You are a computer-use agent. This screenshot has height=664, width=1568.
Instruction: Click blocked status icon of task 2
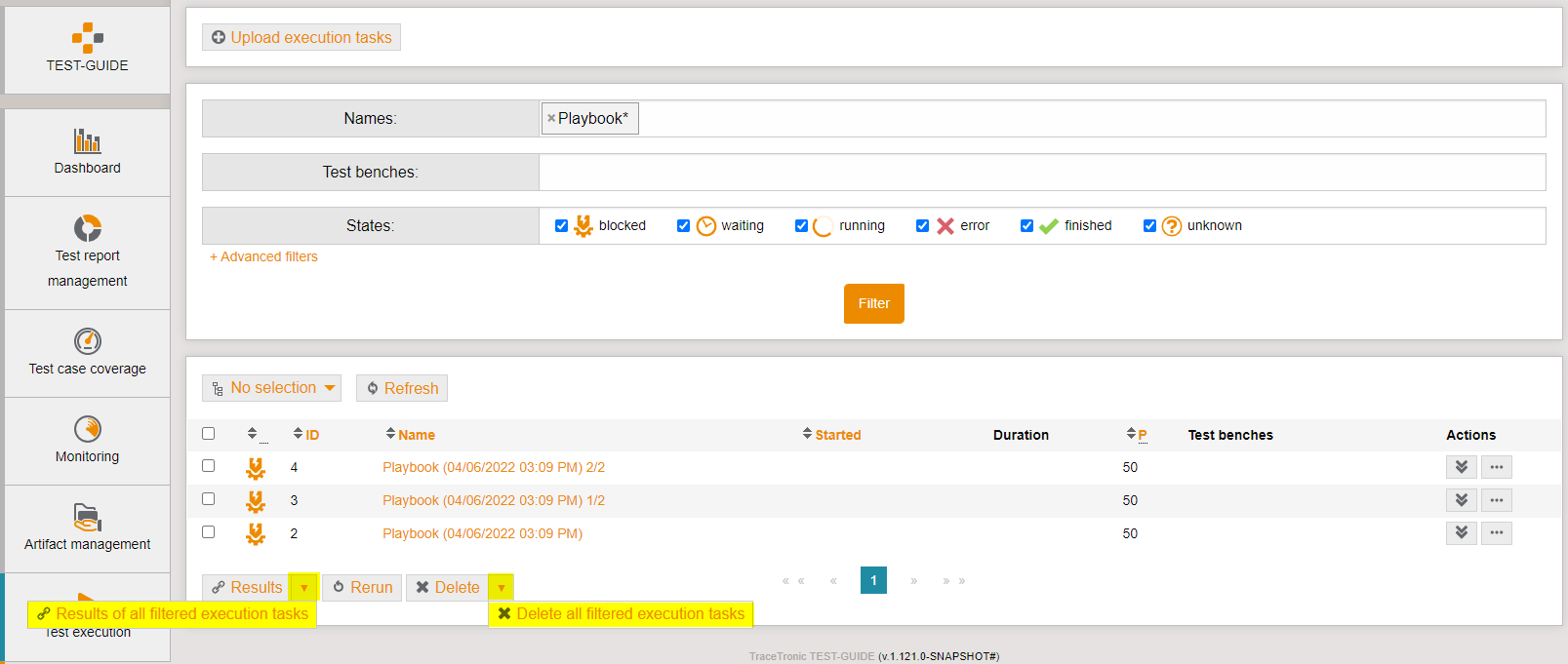point(256,534)
